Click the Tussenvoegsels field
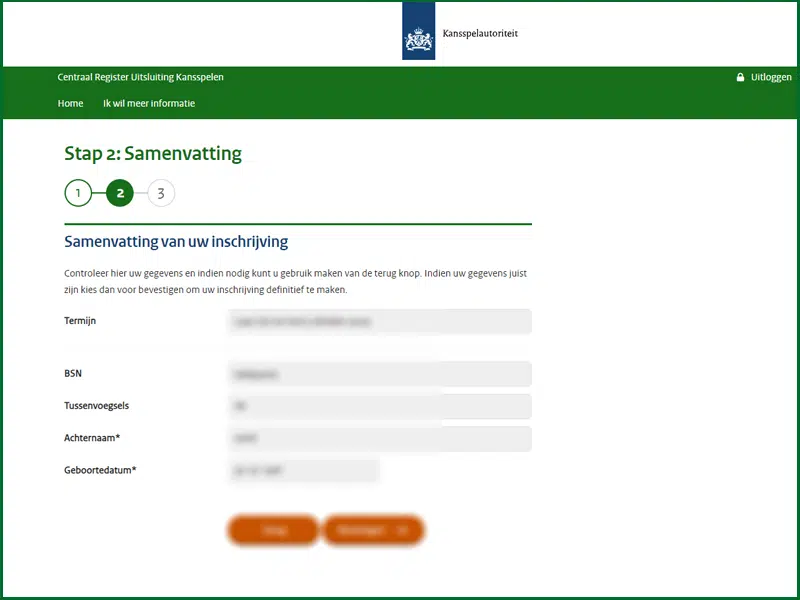 (380, 406)
